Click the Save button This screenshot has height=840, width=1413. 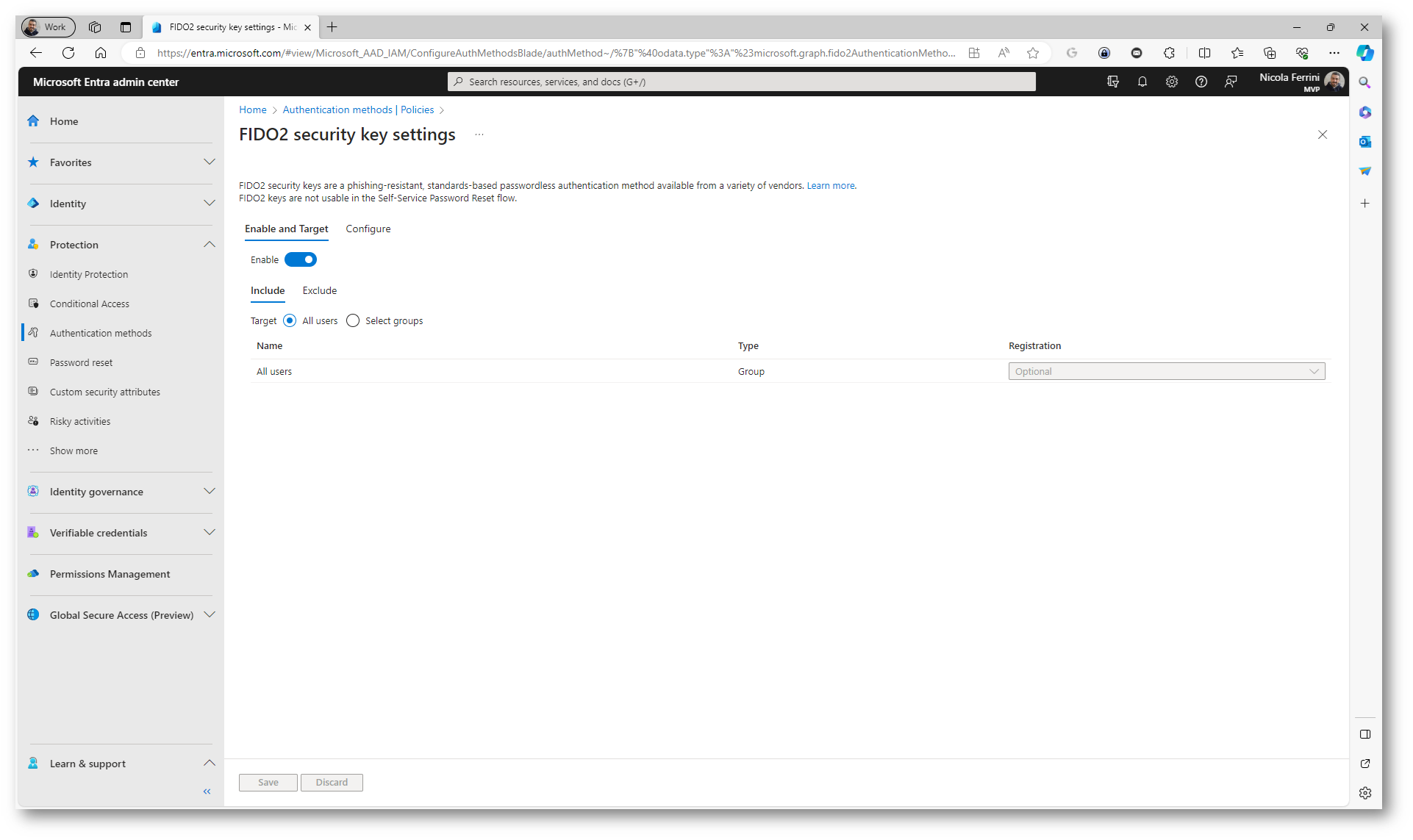[268, 783]
